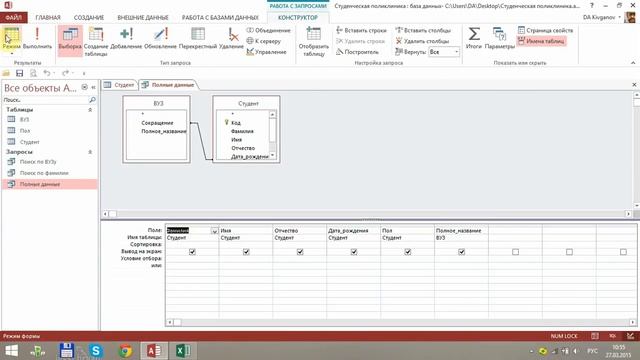Screen dimensions: 640x360
Task: Click Вставить строки
Action: (361, 30)
